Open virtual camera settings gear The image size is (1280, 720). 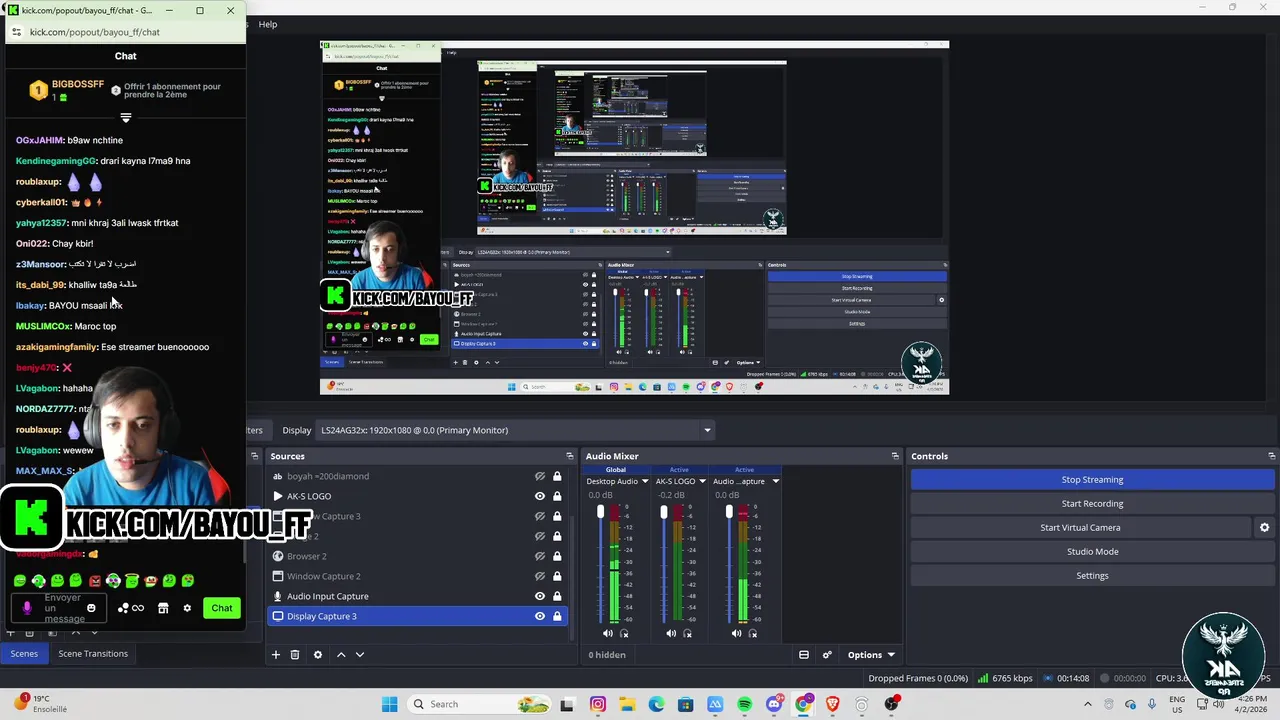click(x=1264, y=527)
